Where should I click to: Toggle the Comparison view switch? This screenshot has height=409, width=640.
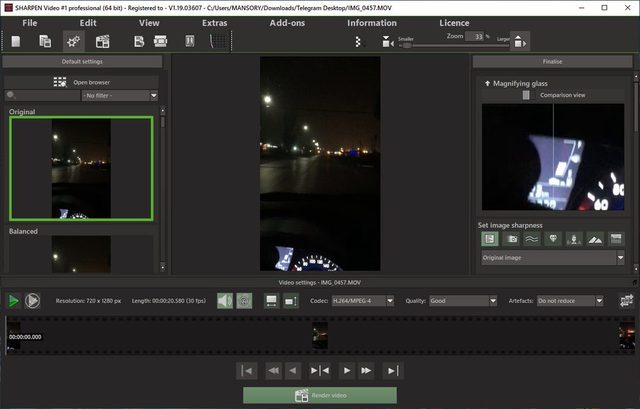[526, 95]
